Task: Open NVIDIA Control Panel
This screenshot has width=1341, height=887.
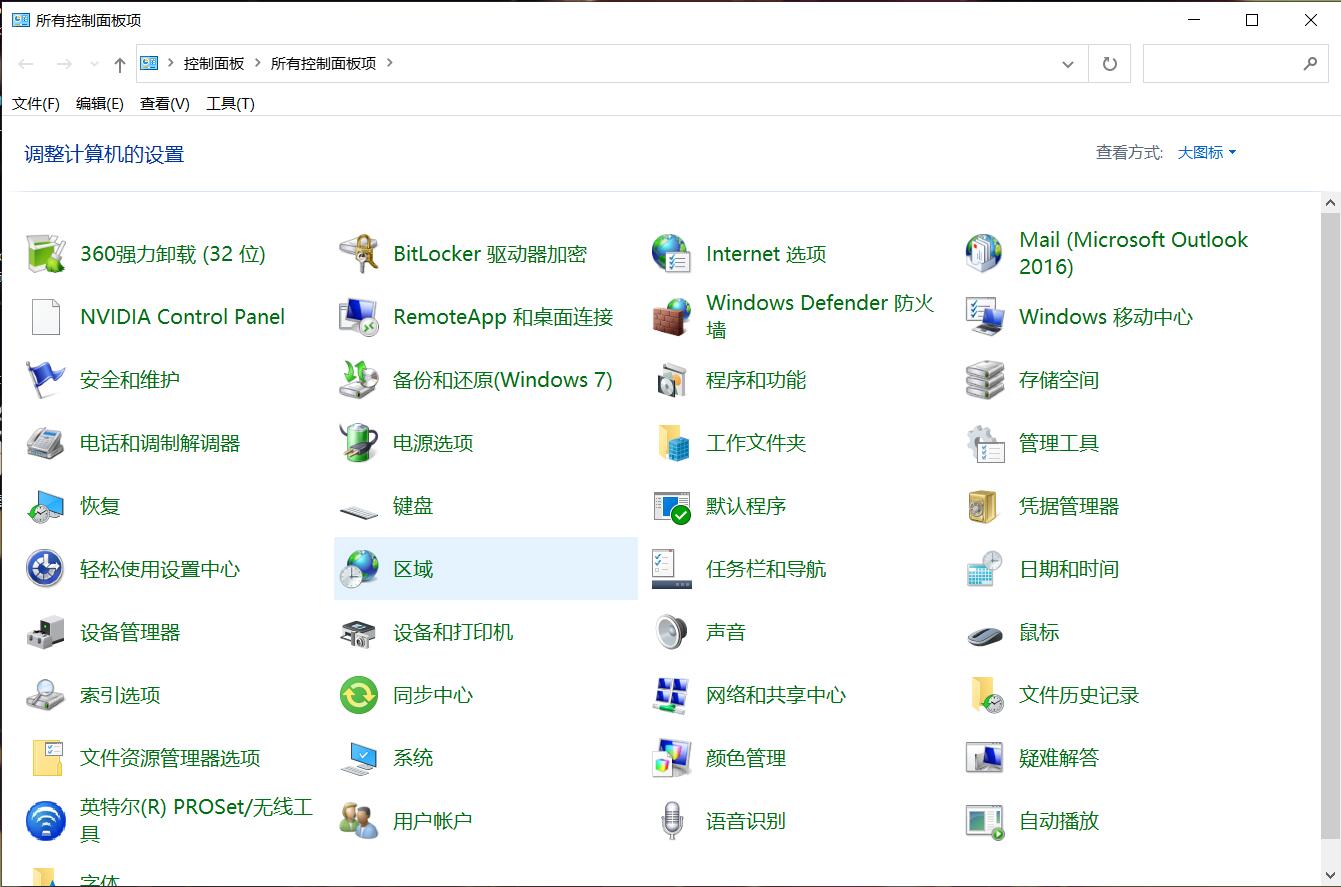Action: [x=182, y=316]
